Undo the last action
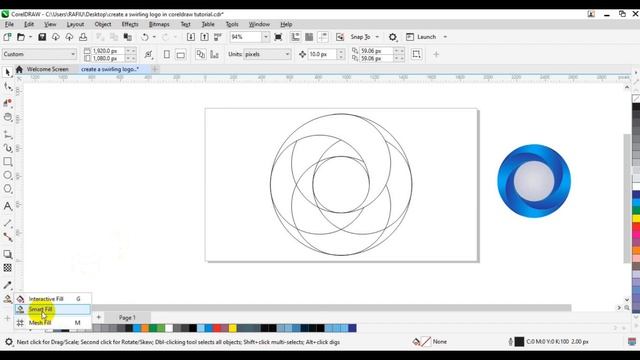 (145, 37)
